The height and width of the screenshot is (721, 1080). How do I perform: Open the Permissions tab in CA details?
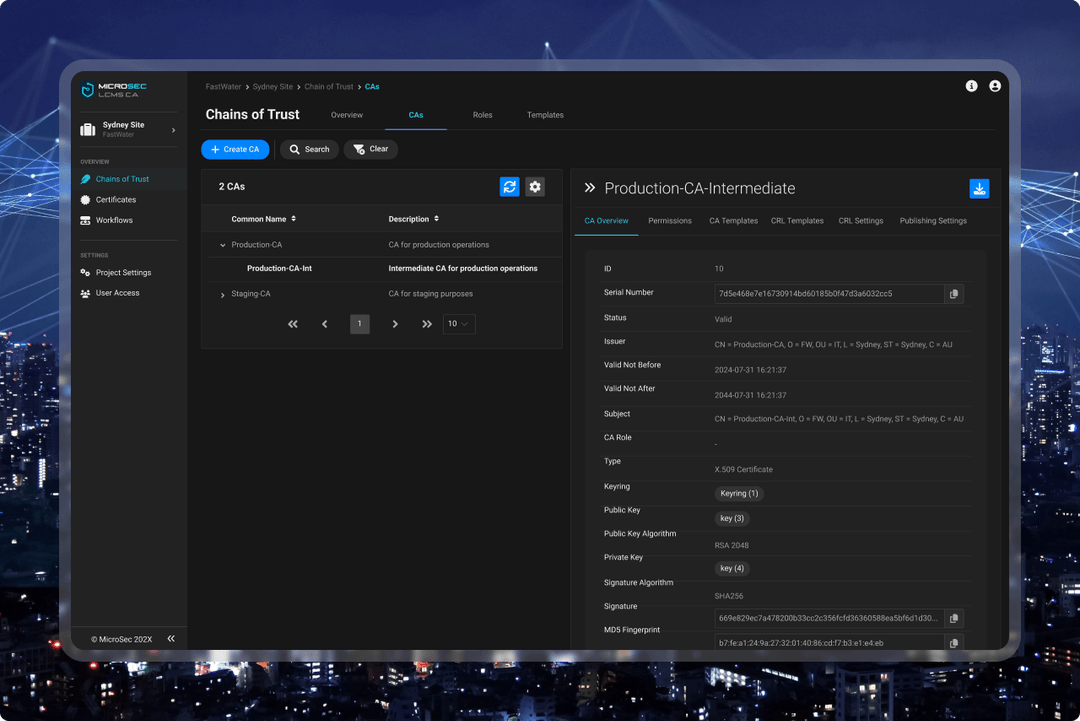tap(669, 221)
